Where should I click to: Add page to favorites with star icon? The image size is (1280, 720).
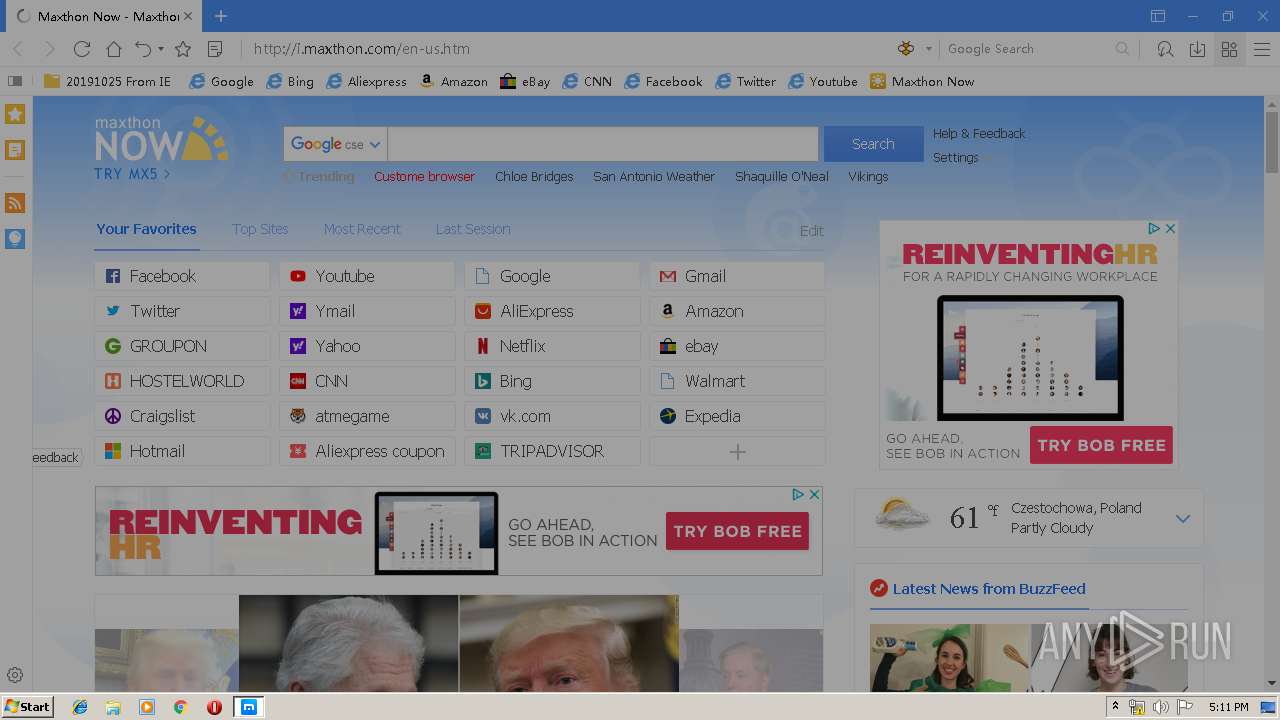[x=183, y=49]
